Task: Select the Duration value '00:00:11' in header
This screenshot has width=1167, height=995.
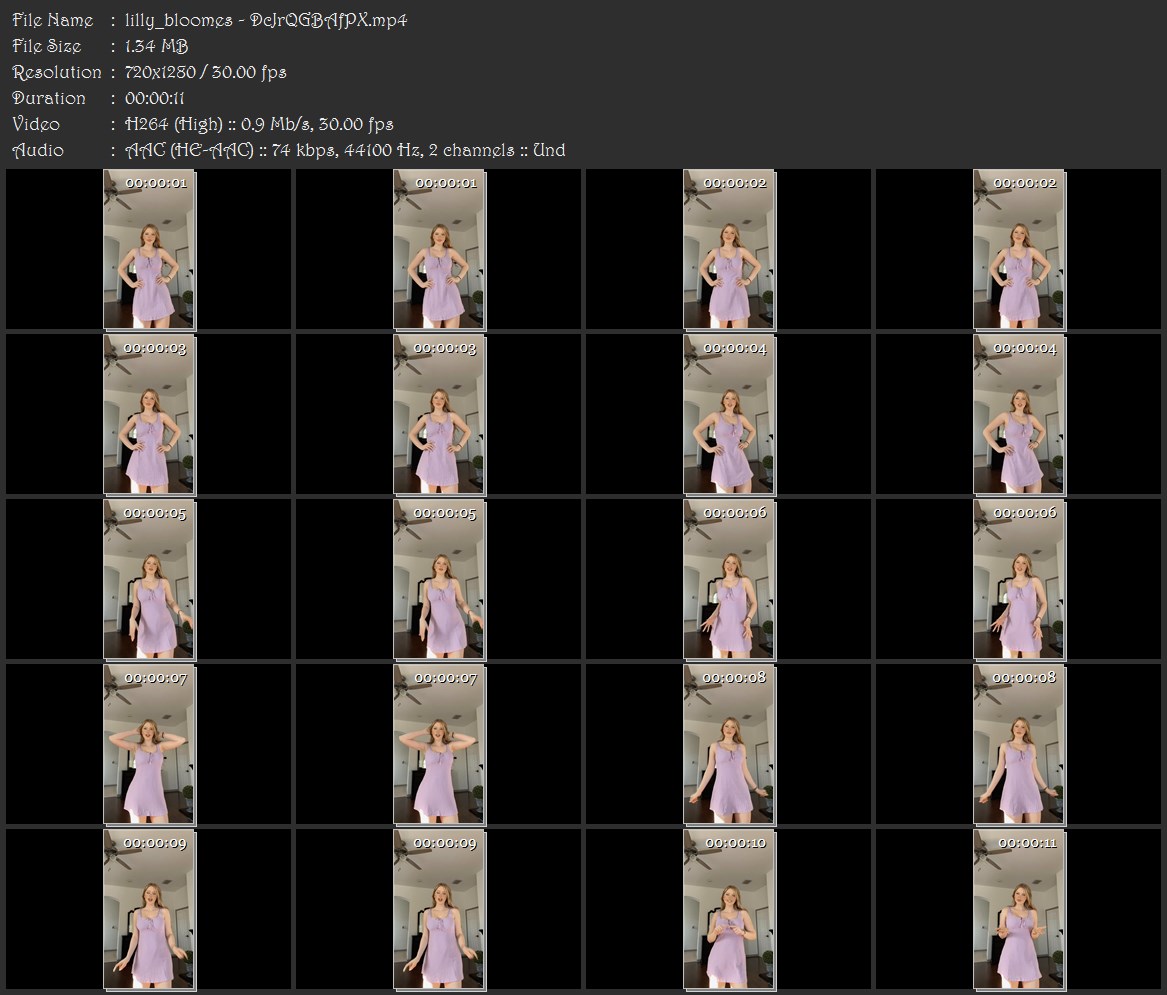Action: [155, 98]
